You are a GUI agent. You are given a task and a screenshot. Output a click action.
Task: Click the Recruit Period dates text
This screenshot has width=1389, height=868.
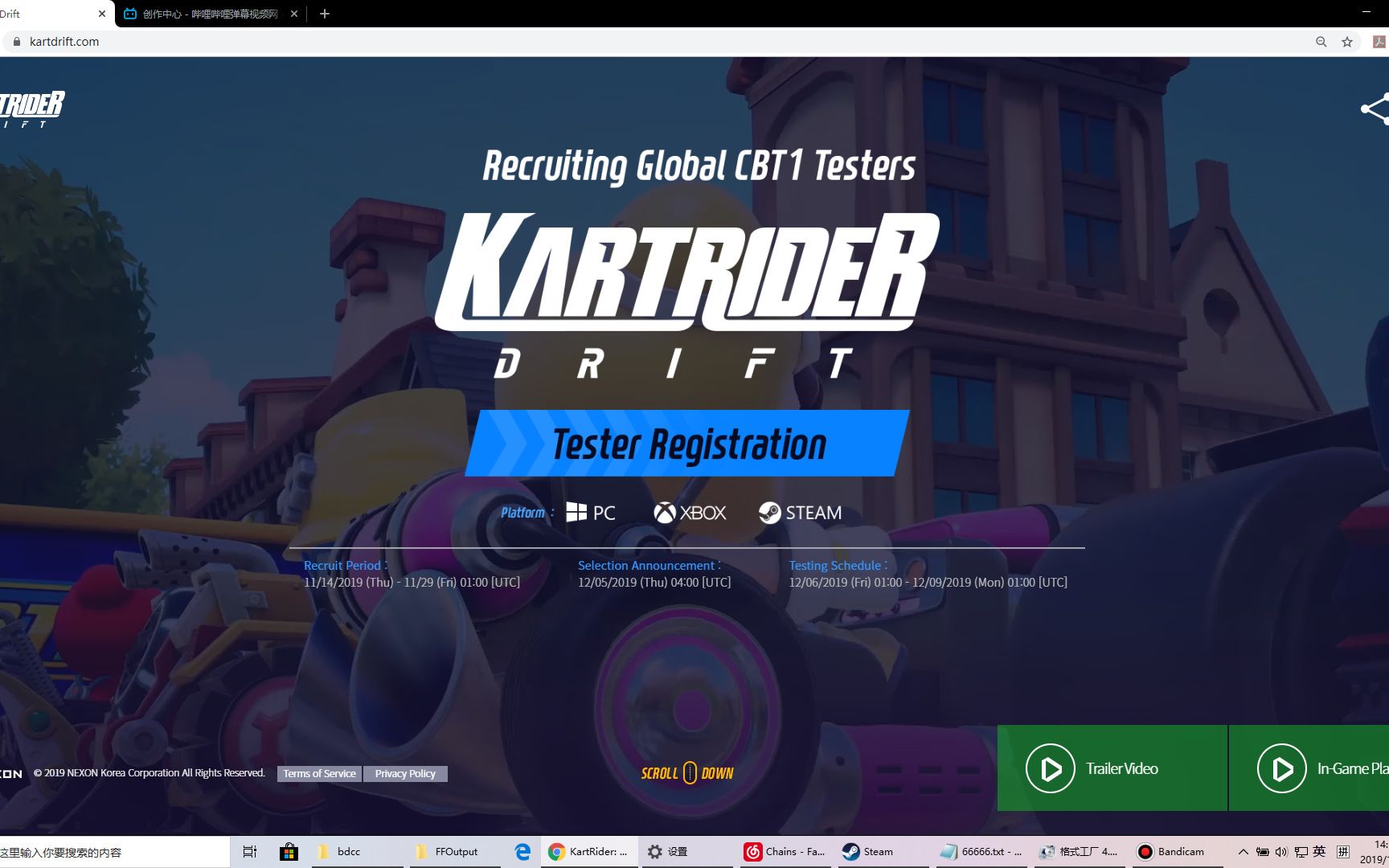[412, 583]
